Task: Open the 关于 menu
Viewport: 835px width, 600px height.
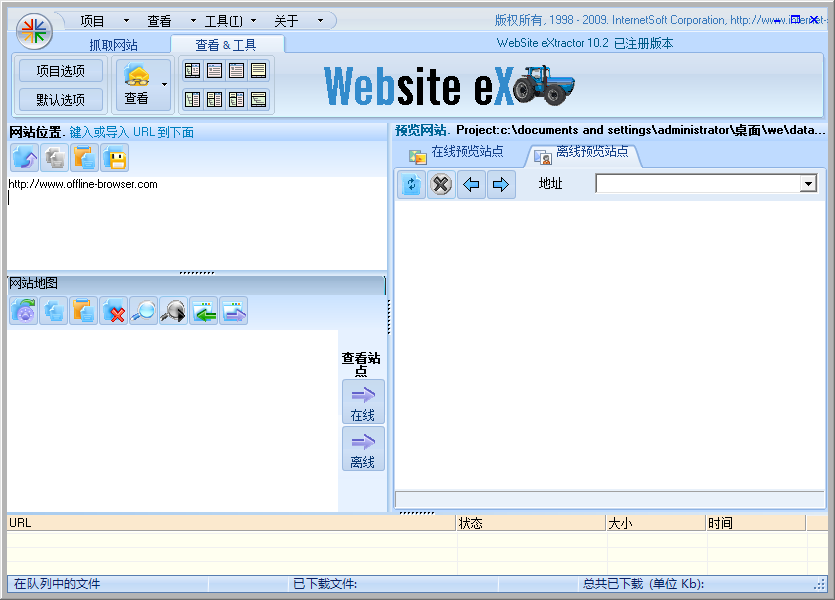Action: tap(286, 21)
